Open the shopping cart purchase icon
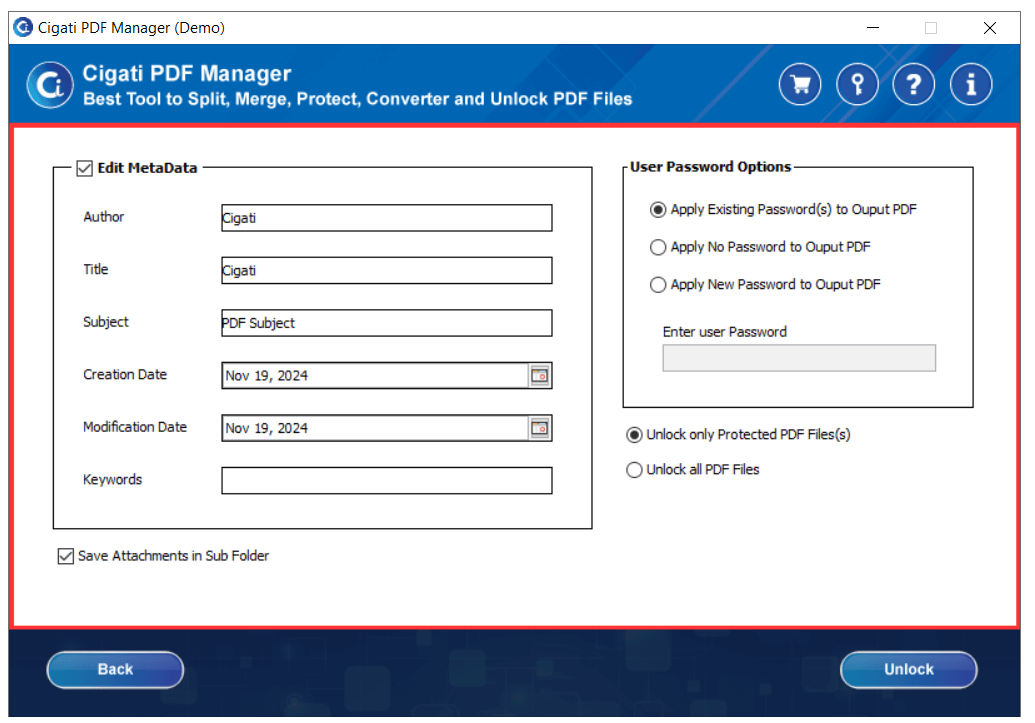This screenshot has height=723, width=1035. point(799,85)
